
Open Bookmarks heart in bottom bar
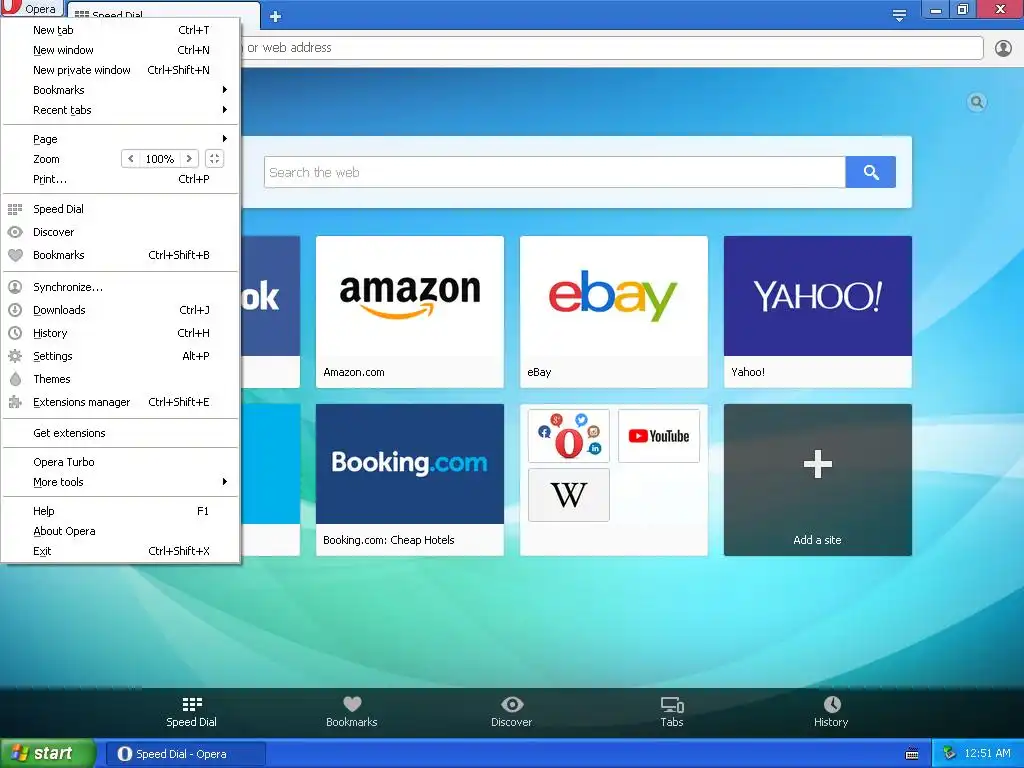pos(352,712)
